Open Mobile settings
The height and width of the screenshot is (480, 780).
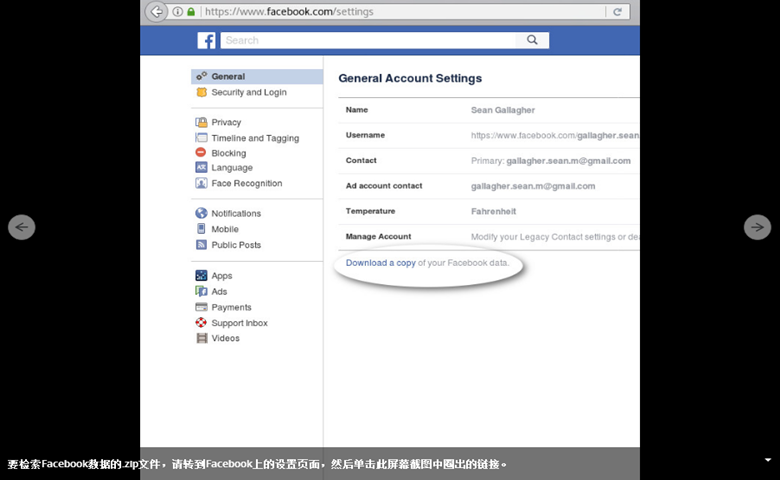[x=225, y=229]
